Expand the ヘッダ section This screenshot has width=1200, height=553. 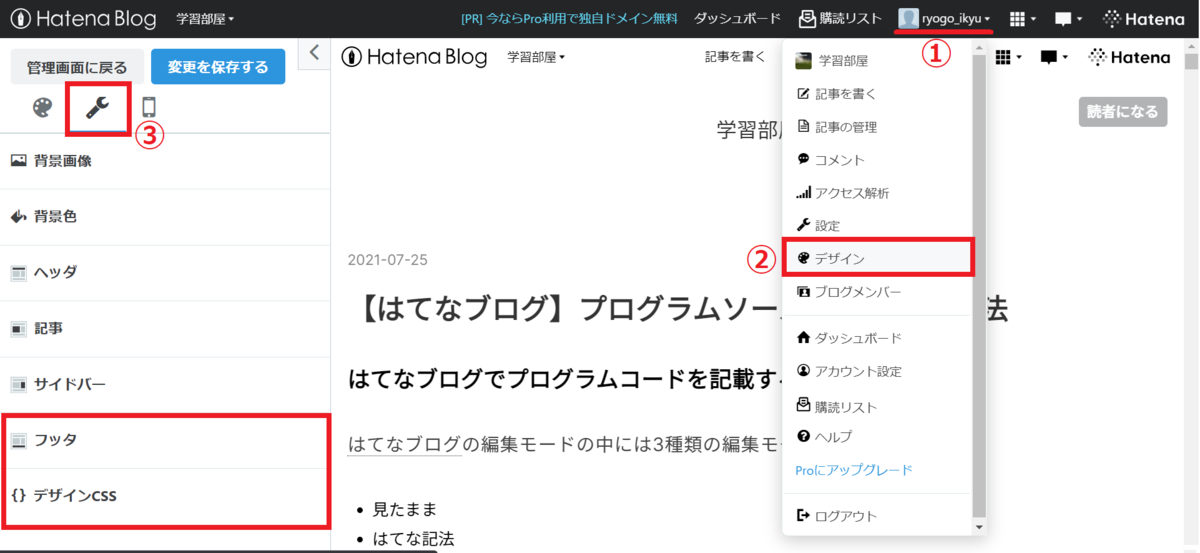point(165,272)
